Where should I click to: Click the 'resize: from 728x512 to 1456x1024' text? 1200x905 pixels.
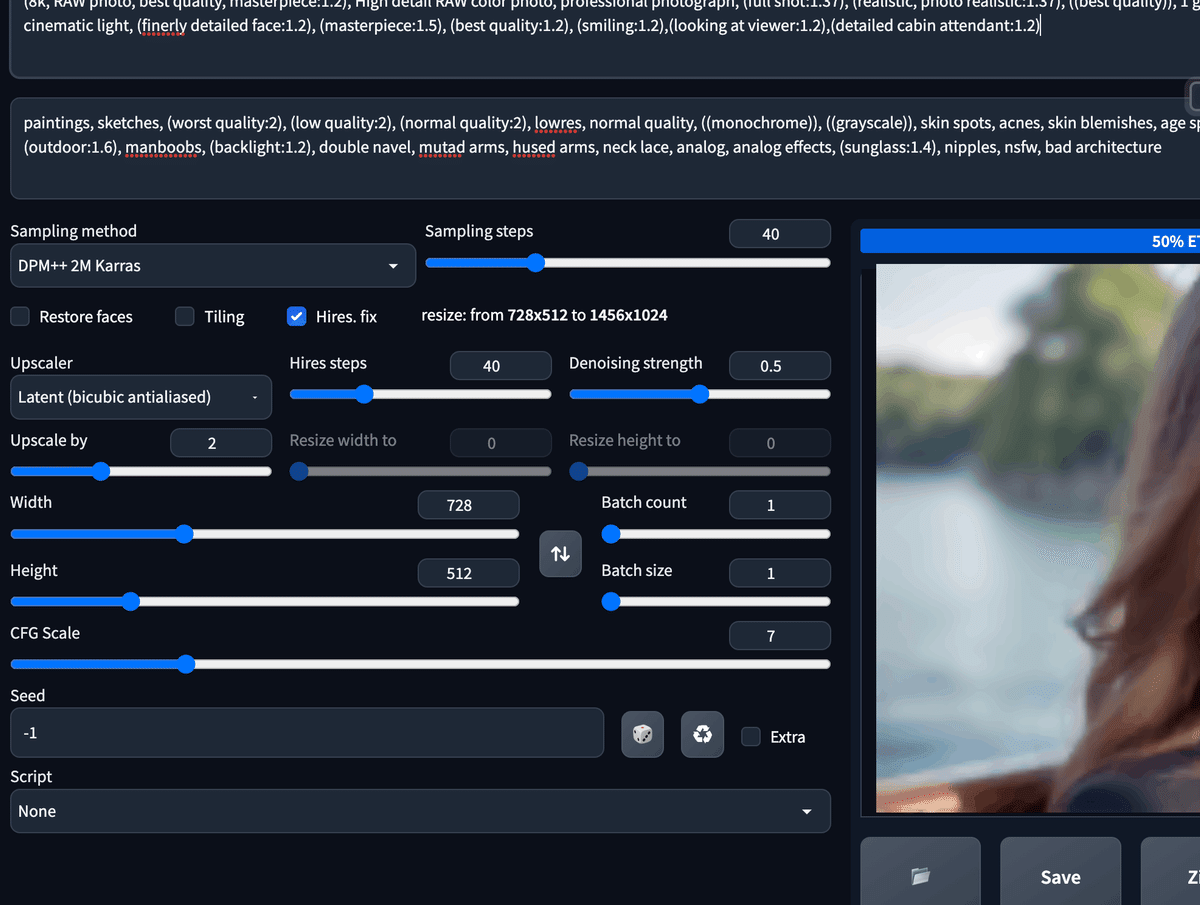(x=545, y=315)
